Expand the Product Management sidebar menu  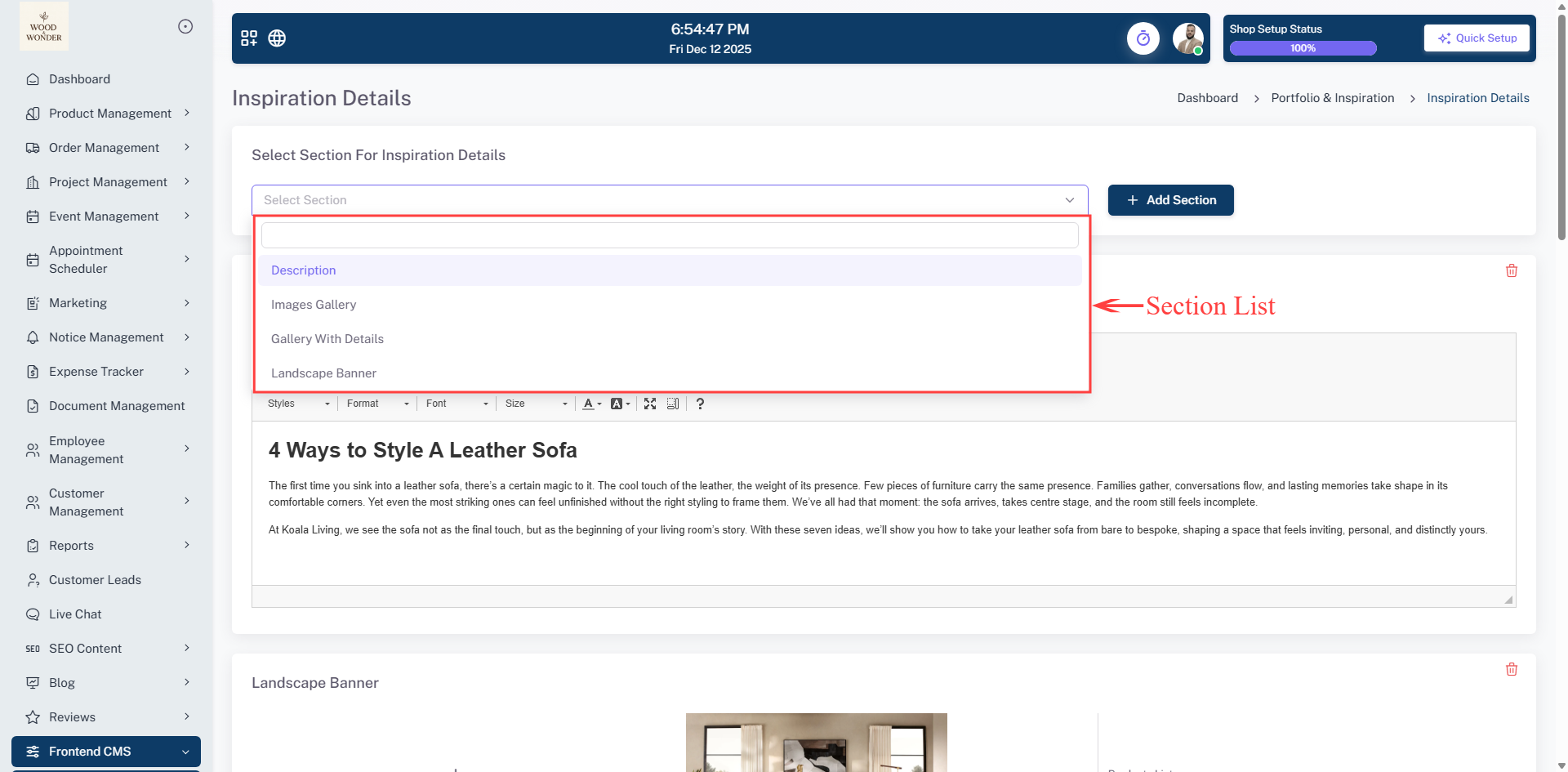pyautogui.click(x=110, y=114)
